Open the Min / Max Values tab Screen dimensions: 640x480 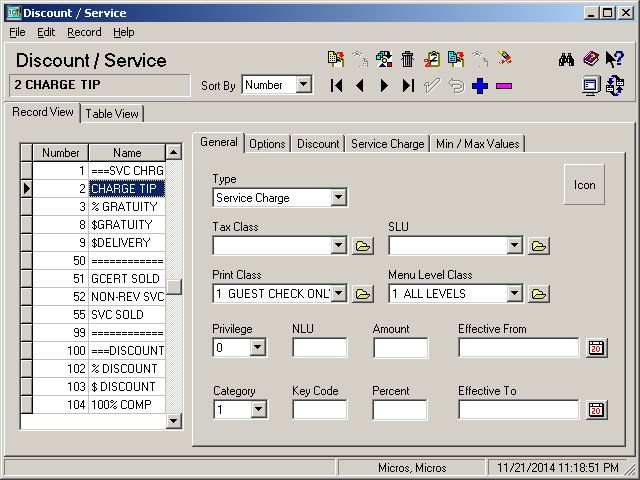point(477,144)
